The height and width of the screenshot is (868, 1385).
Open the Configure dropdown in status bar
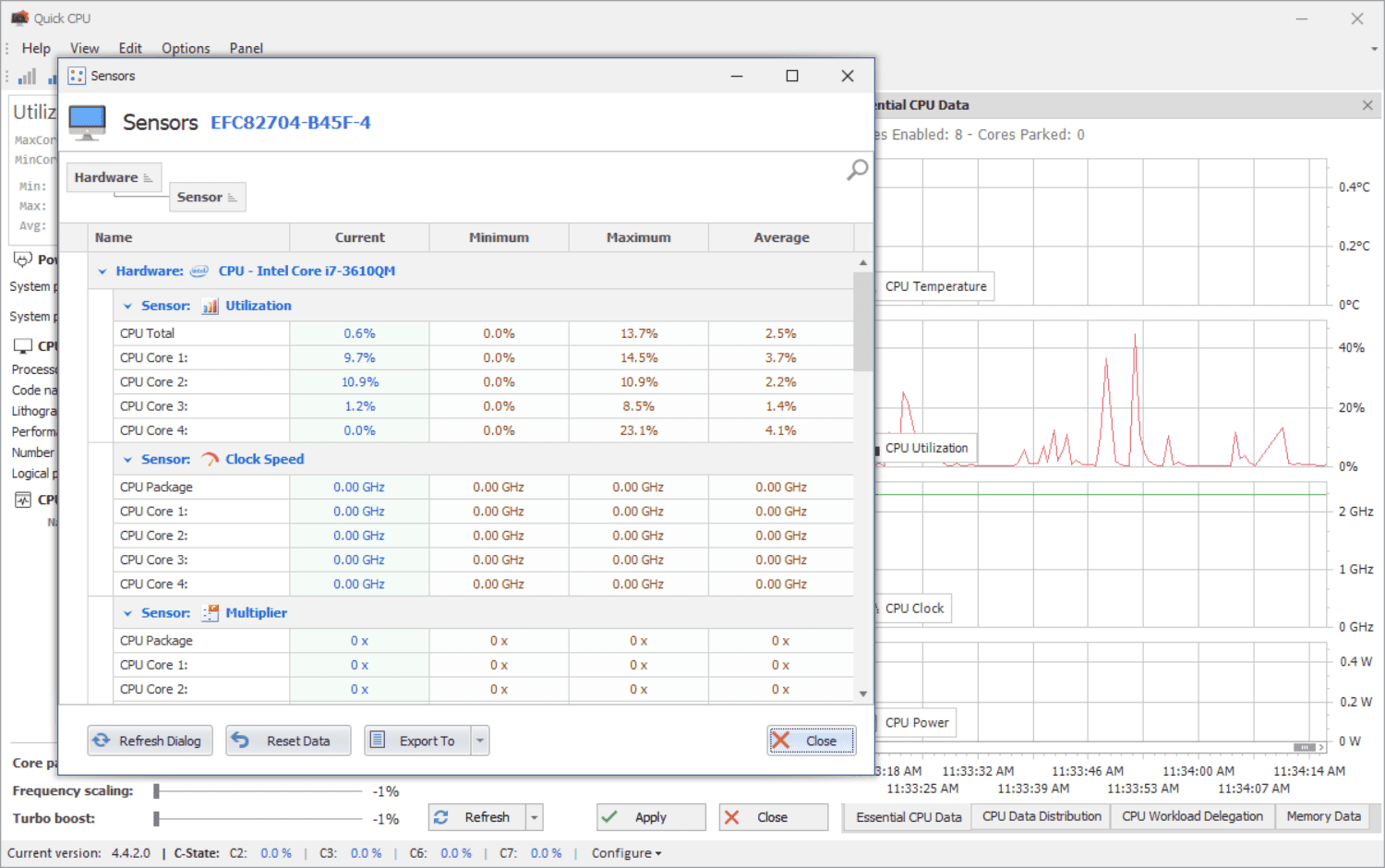tap(627, 853)
